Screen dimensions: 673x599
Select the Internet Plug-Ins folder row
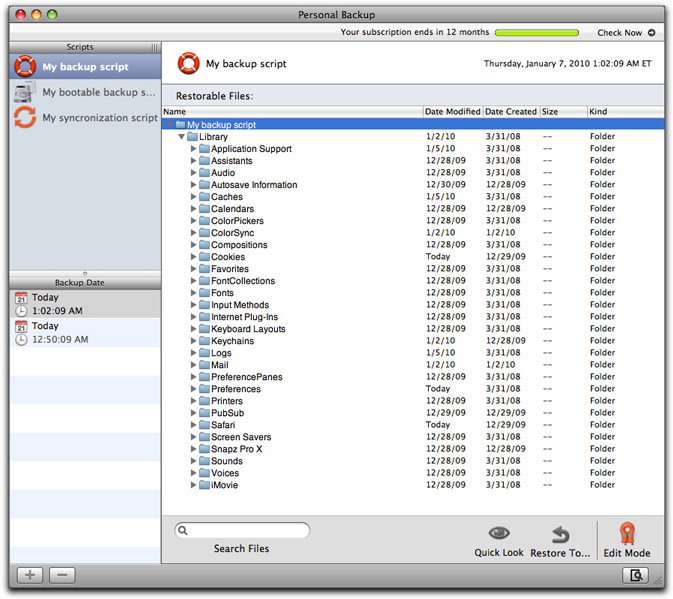[413, 317]
